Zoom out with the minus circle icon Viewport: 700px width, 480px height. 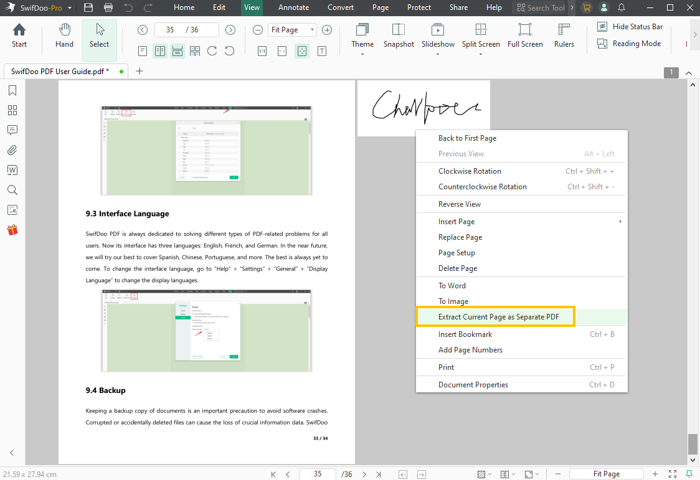pos(258,30)
